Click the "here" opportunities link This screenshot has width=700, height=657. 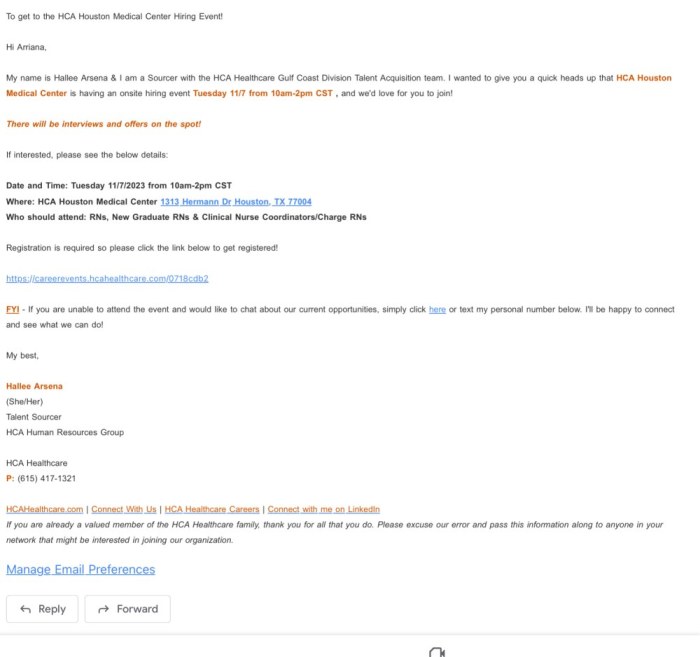tap(437, 310)
